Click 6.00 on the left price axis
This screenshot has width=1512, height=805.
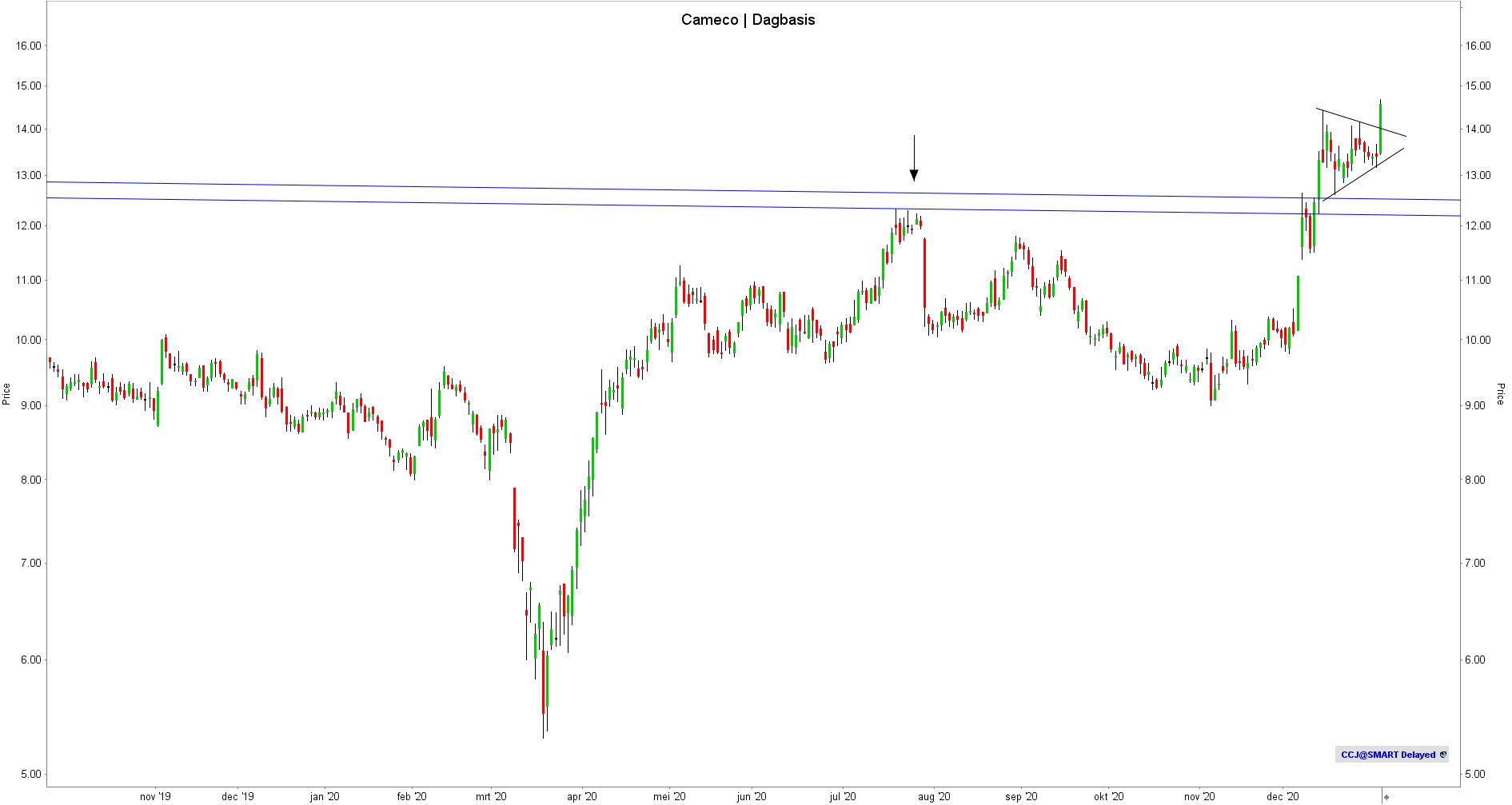point(31,660)
